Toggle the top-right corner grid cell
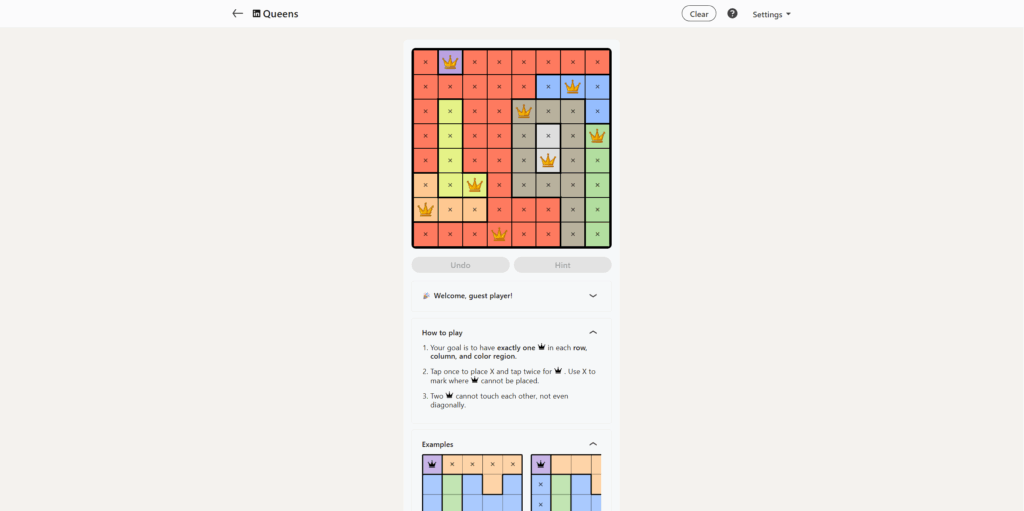This screenshot has height=511, width=1024. coord(597,62)
